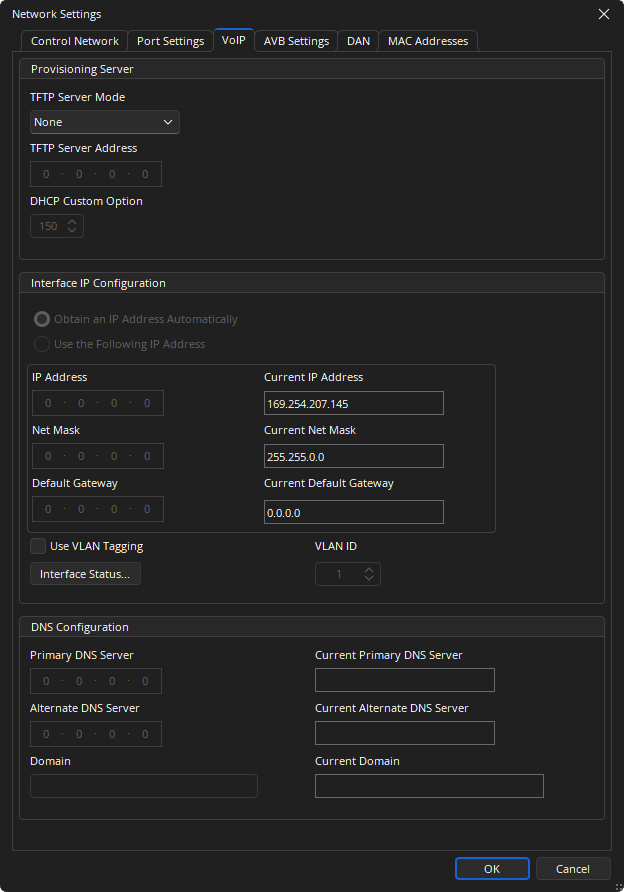Screen dimensions: 624x892
Task: Click the TFTP Server Address field
Action: tap(96, 174)
